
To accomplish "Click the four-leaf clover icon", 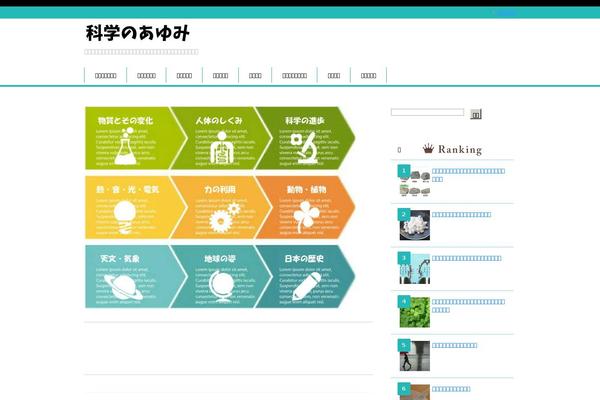I will tap(306, 217).
